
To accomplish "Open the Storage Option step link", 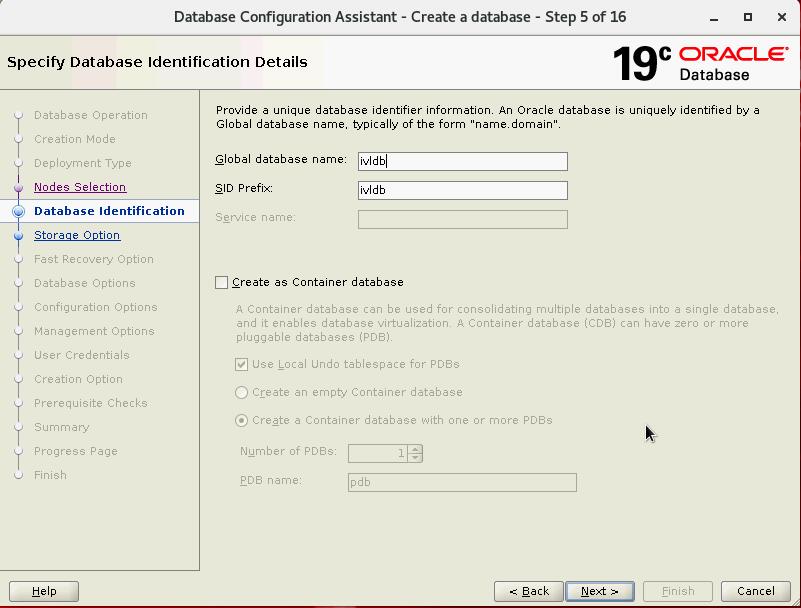I will click(x=77, y=235).
